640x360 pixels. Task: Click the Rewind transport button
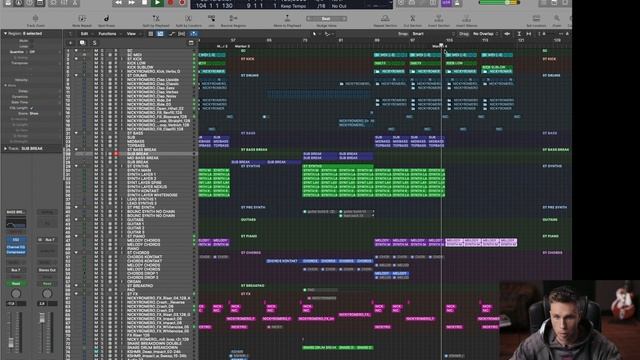[118, 3]
